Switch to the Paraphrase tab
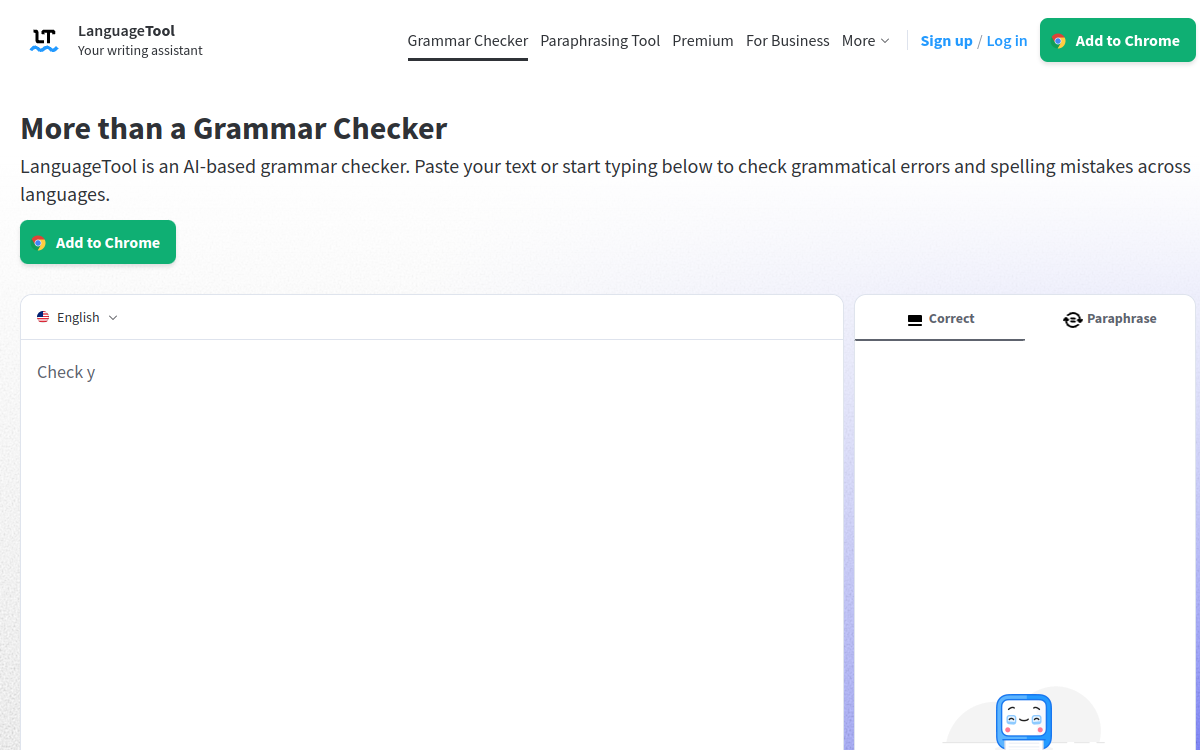 click(x=1110, y=319)
